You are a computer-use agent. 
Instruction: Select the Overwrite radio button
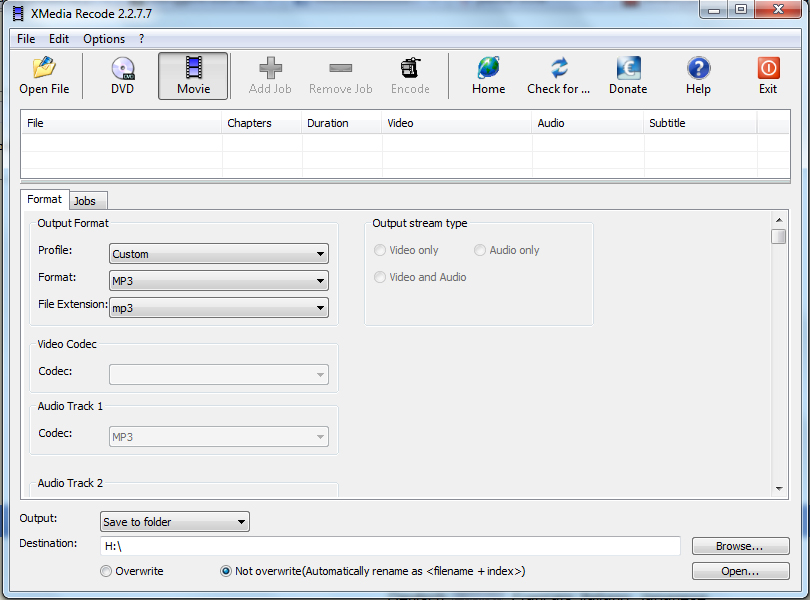[106, 571]
